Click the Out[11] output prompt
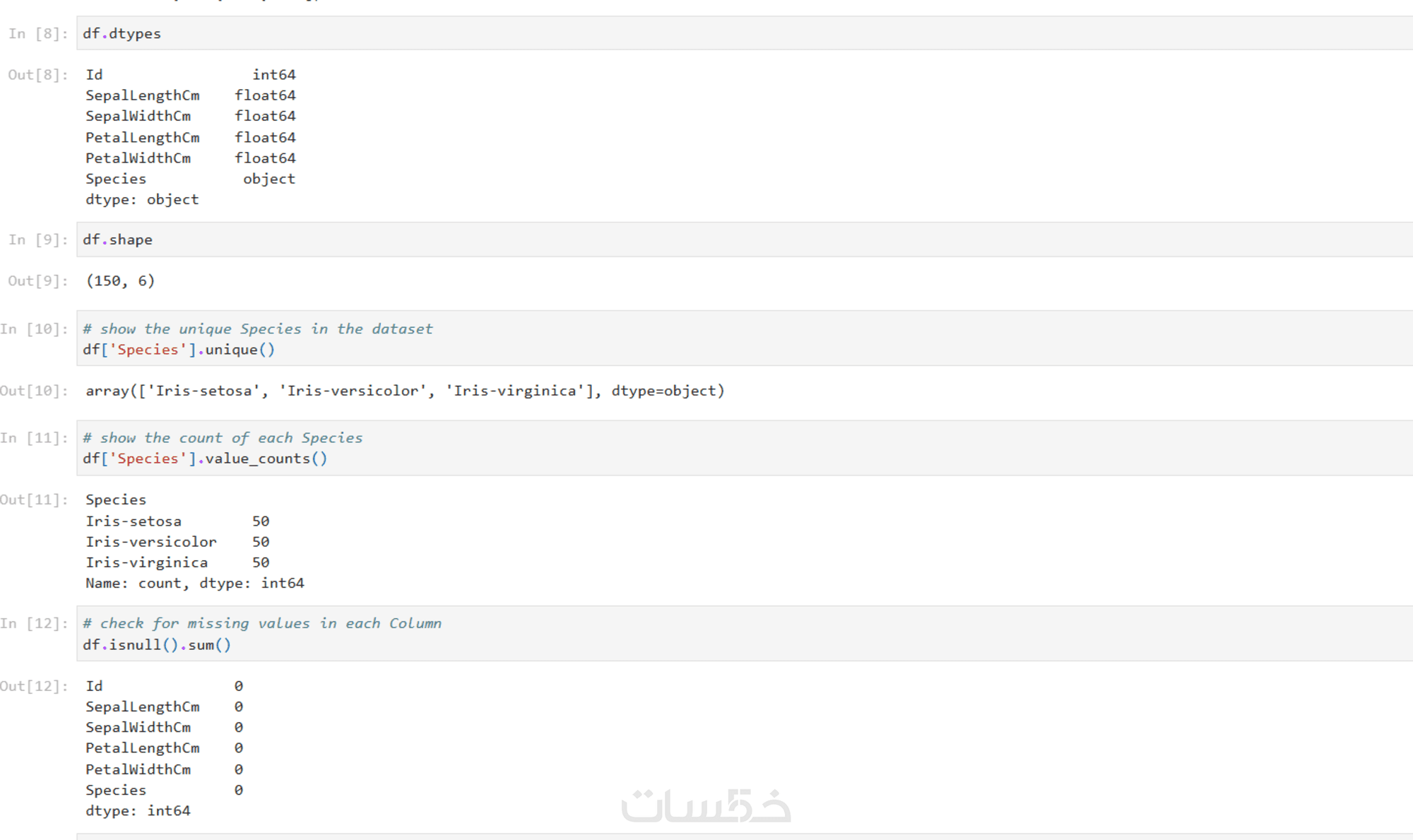Image resolution: width=1413 pixels, height=840 pixels. click(x=34, y=499)
